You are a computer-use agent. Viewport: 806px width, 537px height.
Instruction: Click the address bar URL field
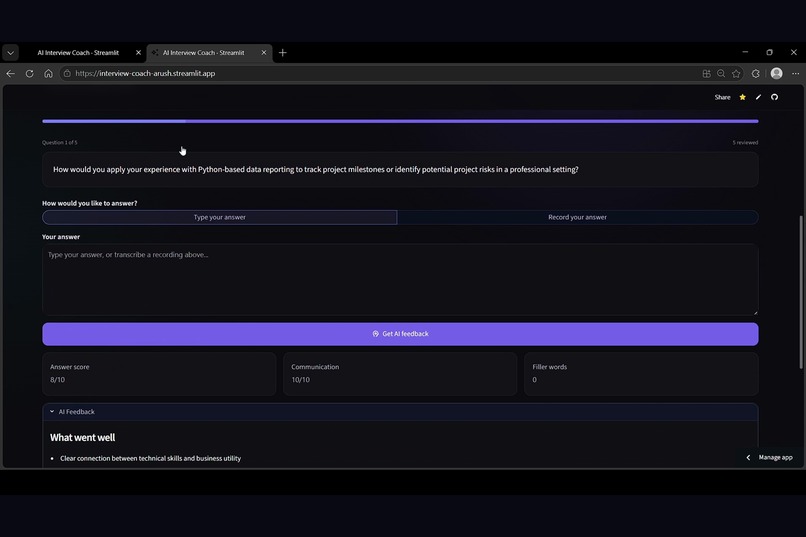click(380, 73)
